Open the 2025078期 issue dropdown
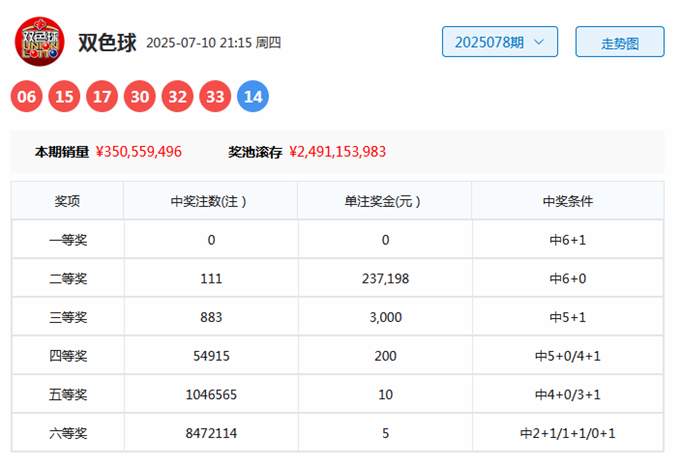678x462 pixels. coord(500,42)
